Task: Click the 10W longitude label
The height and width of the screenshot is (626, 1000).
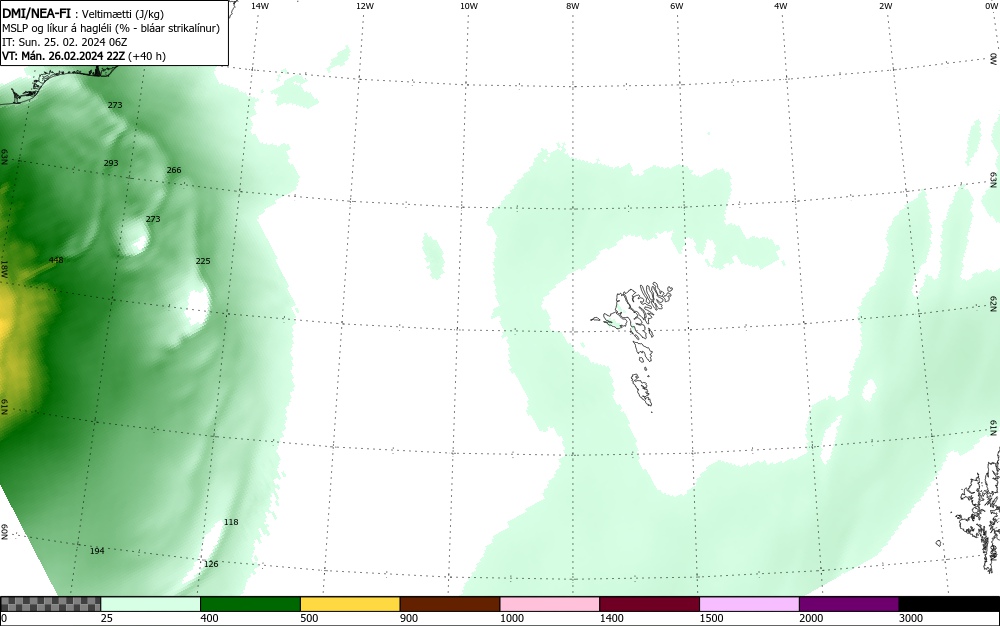Action: point(469,6)
